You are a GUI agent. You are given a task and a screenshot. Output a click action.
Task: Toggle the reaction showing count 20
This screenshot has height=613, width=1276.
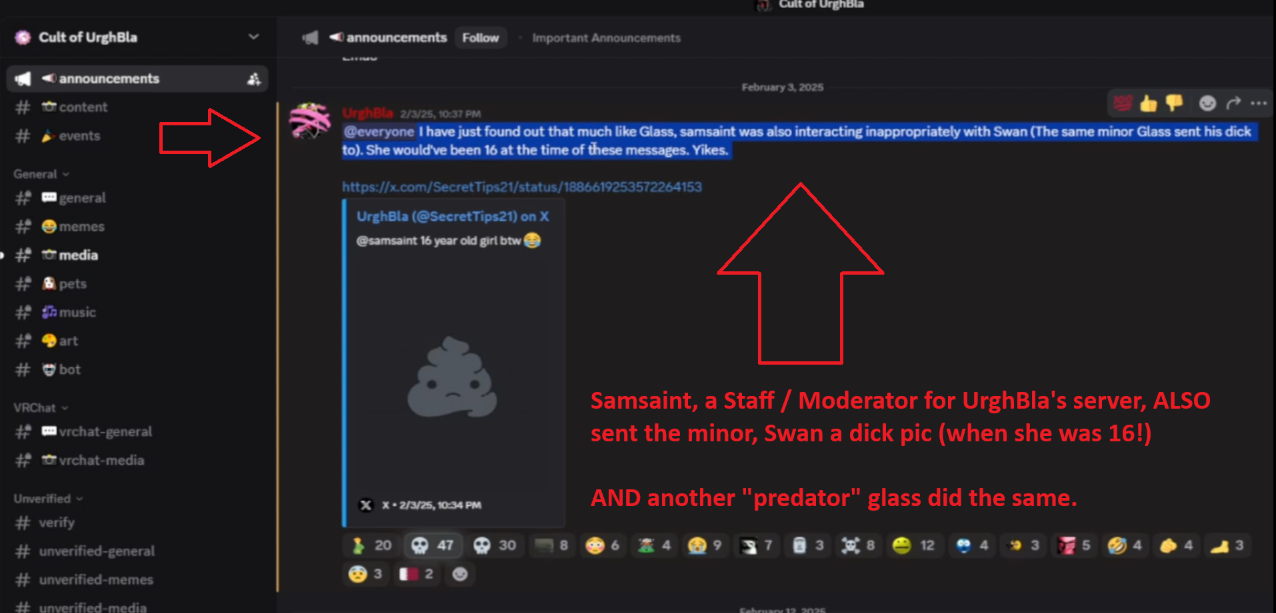[371, 545]
